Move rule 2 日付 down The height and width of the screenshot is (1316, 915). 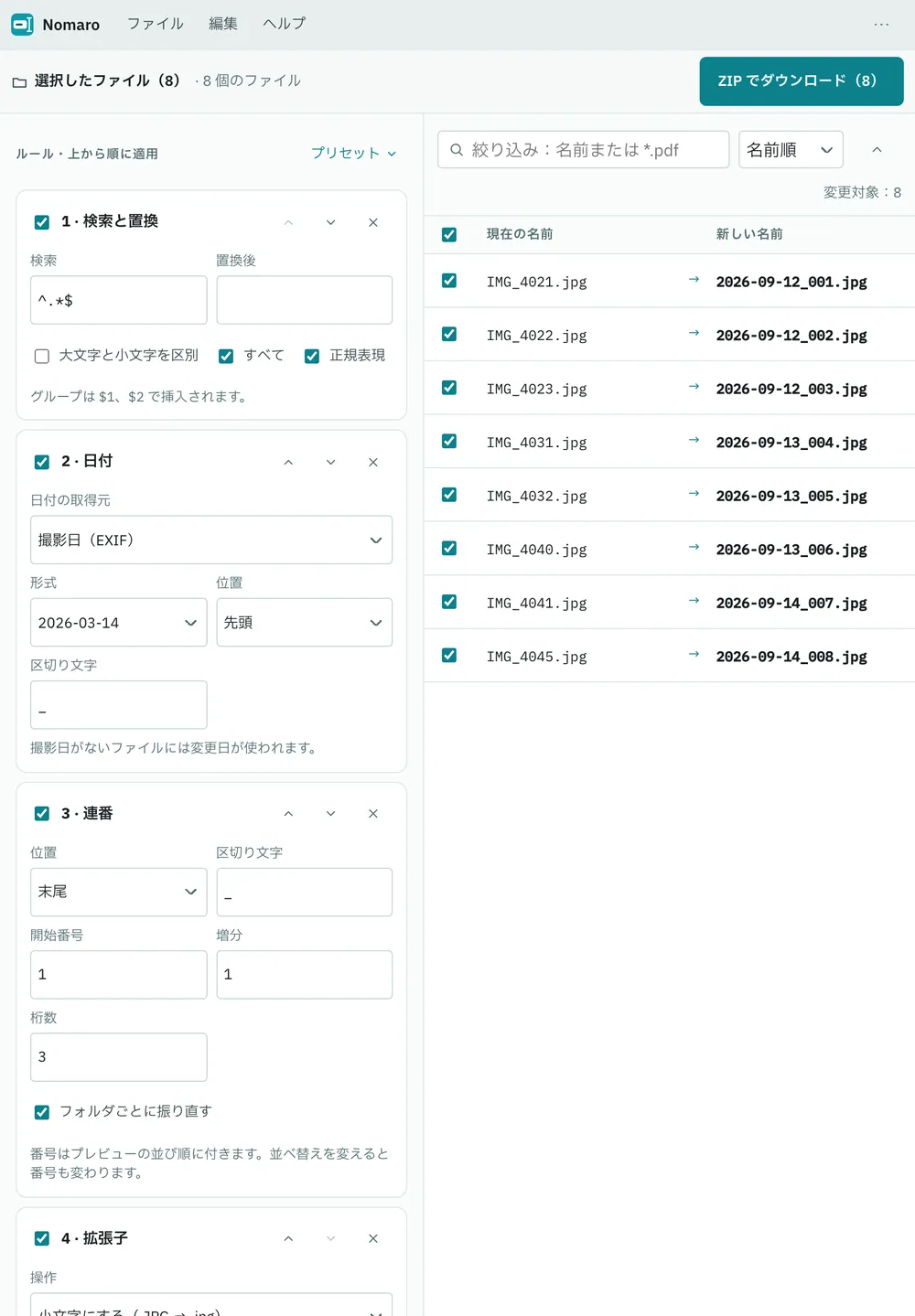tap(330, 462)
